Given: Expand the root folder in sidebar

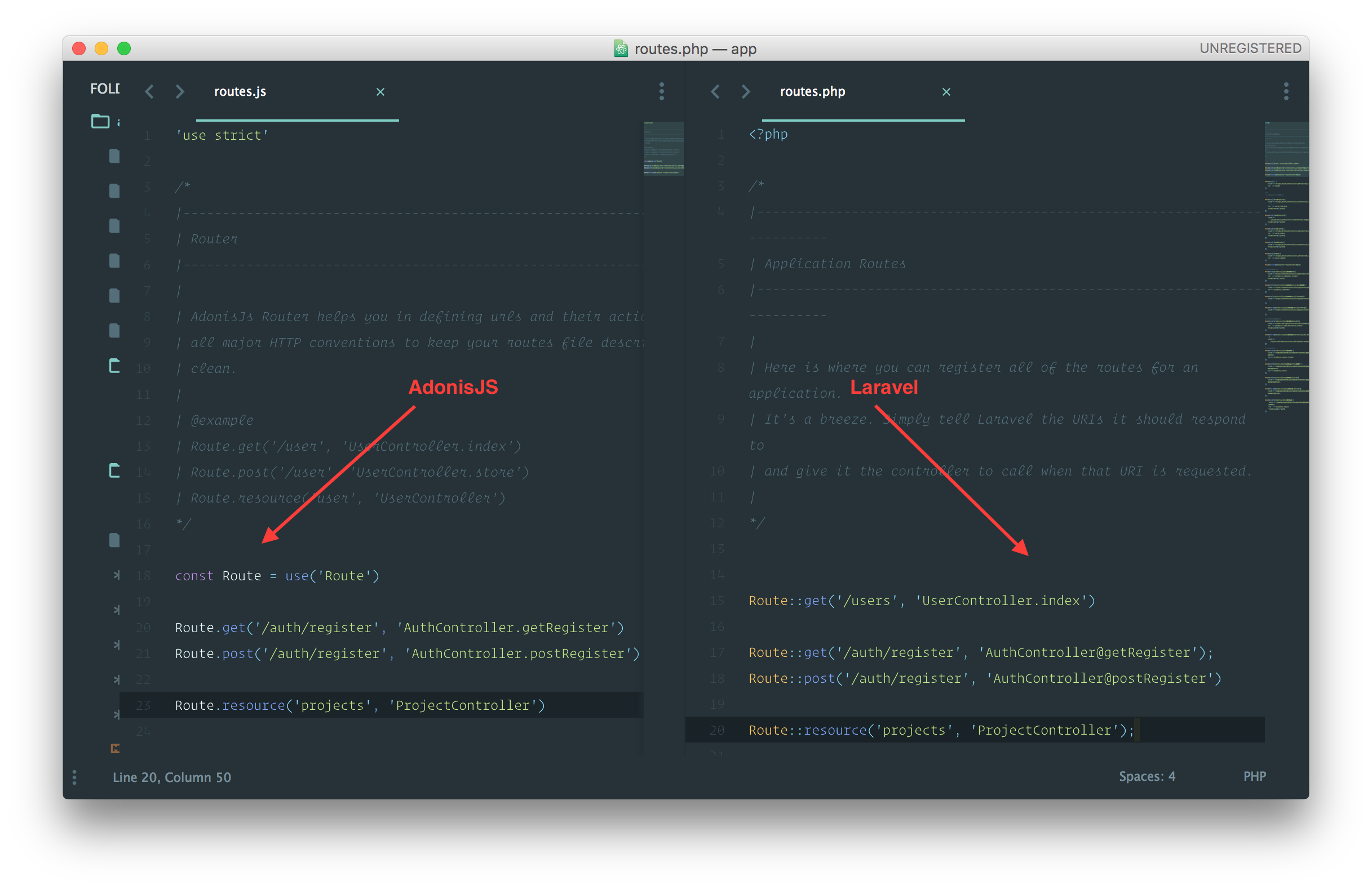Looking at the screenshot, I should [100, 121].
